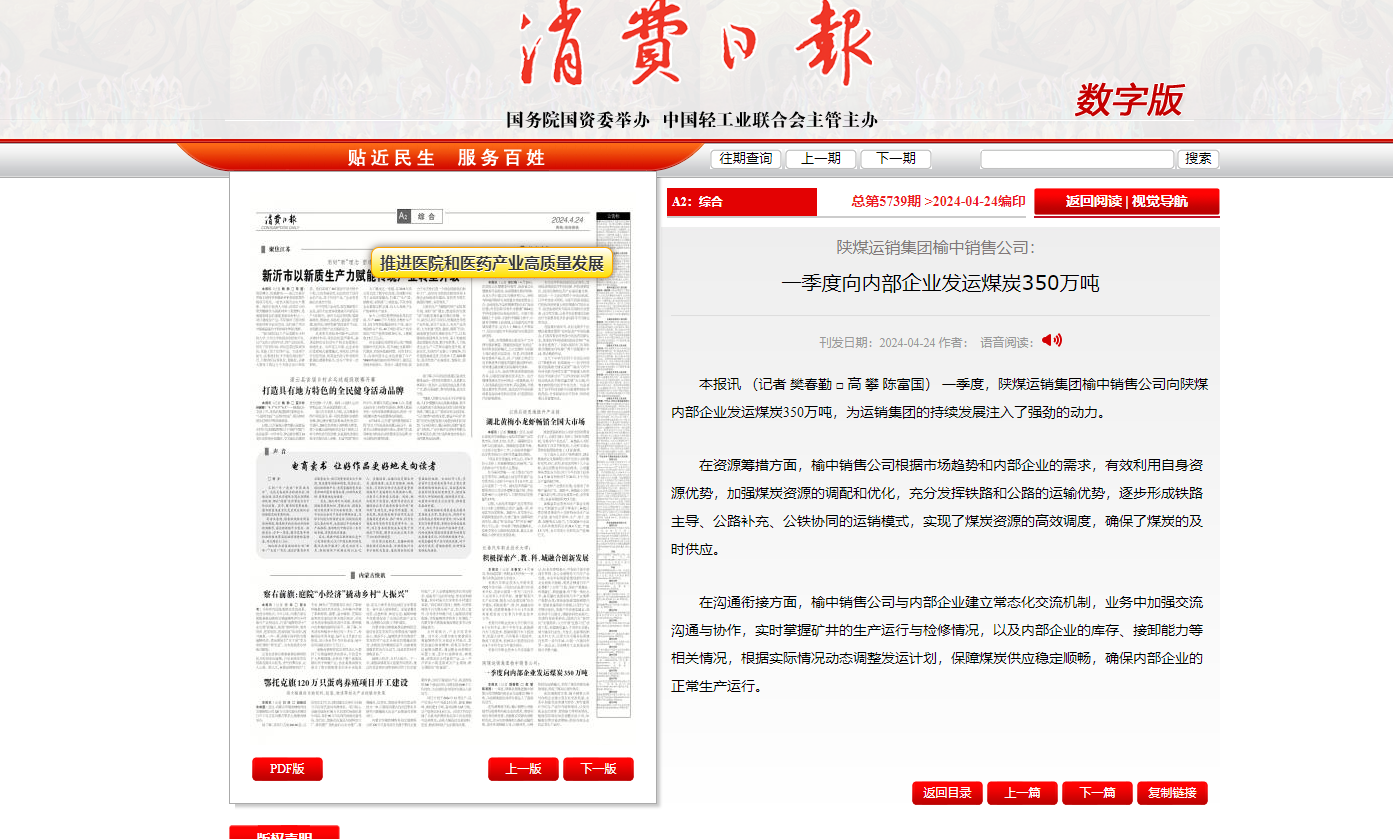The image size is (1393, 839).
Task: Click the 语音阅读: label
Action: pyautogui.click(x=1007, y=342)
